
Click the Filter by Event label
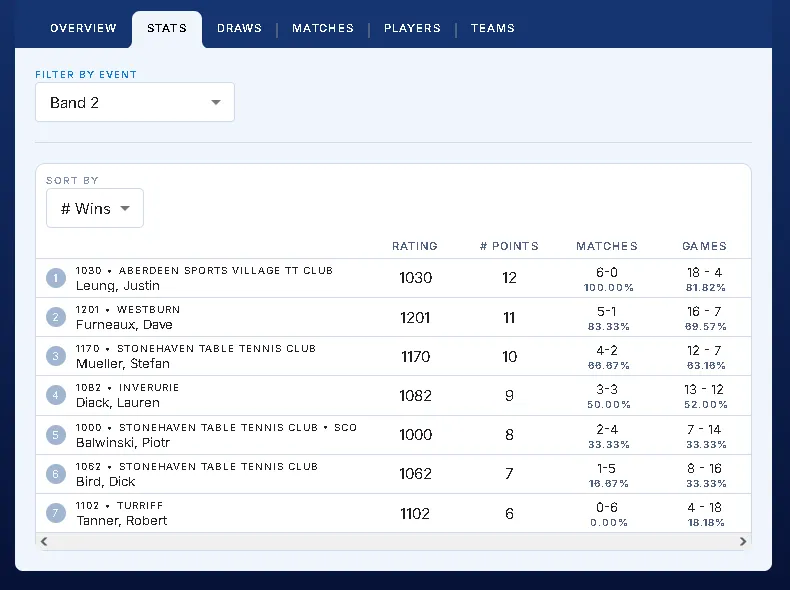[x=86, y=75]
